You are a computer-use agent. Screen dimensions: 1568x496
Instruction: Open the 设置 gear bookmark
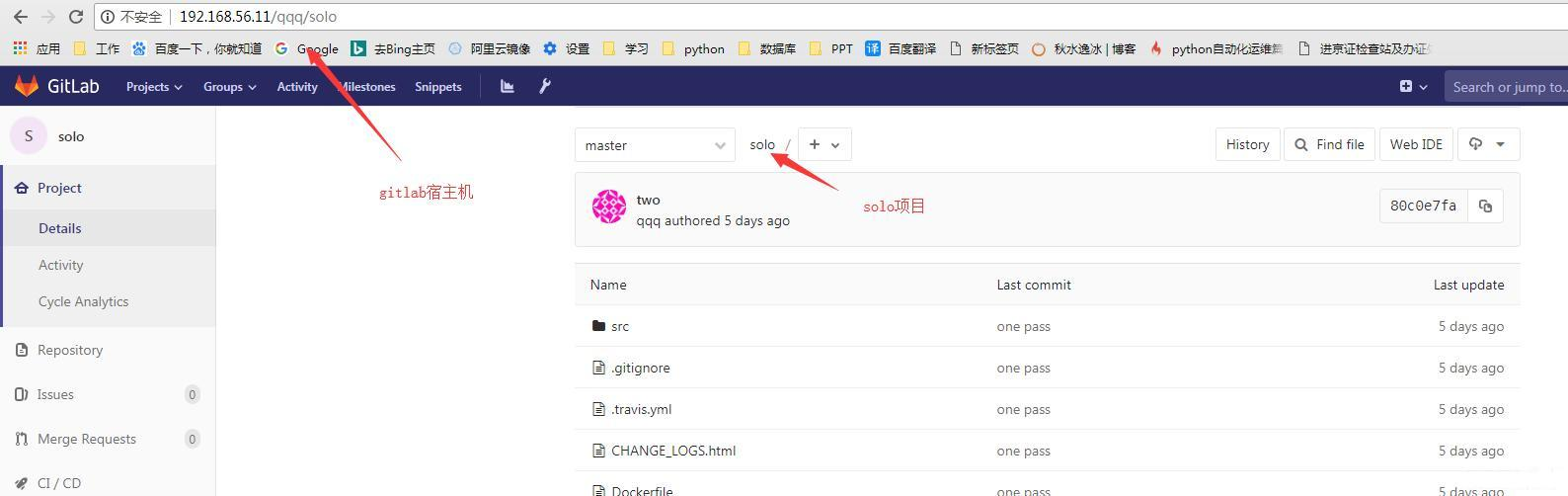tap(566, 48)
